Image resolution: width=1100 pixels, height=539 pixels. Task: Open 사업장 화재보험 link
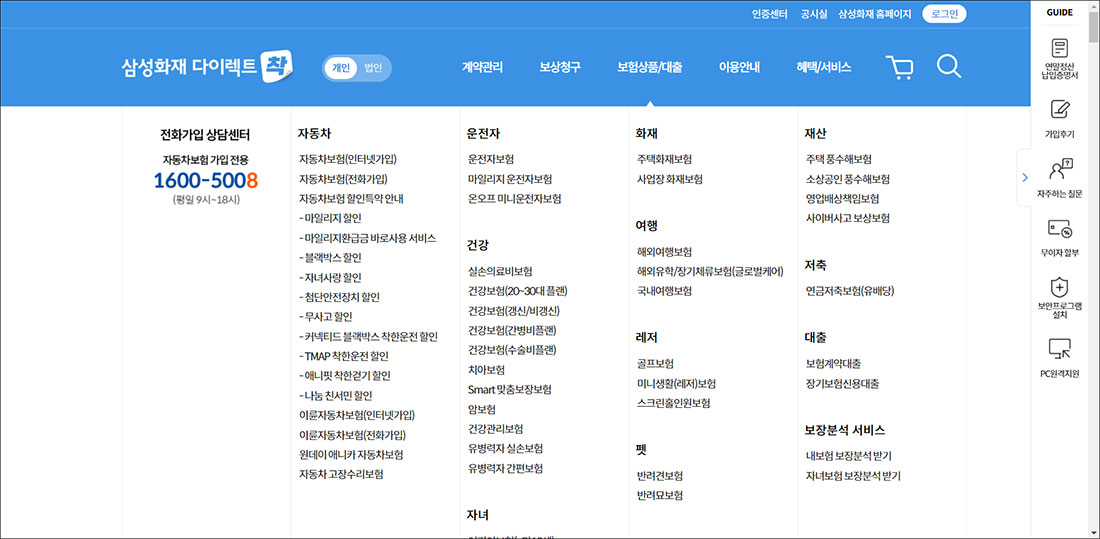click(669, 179)
